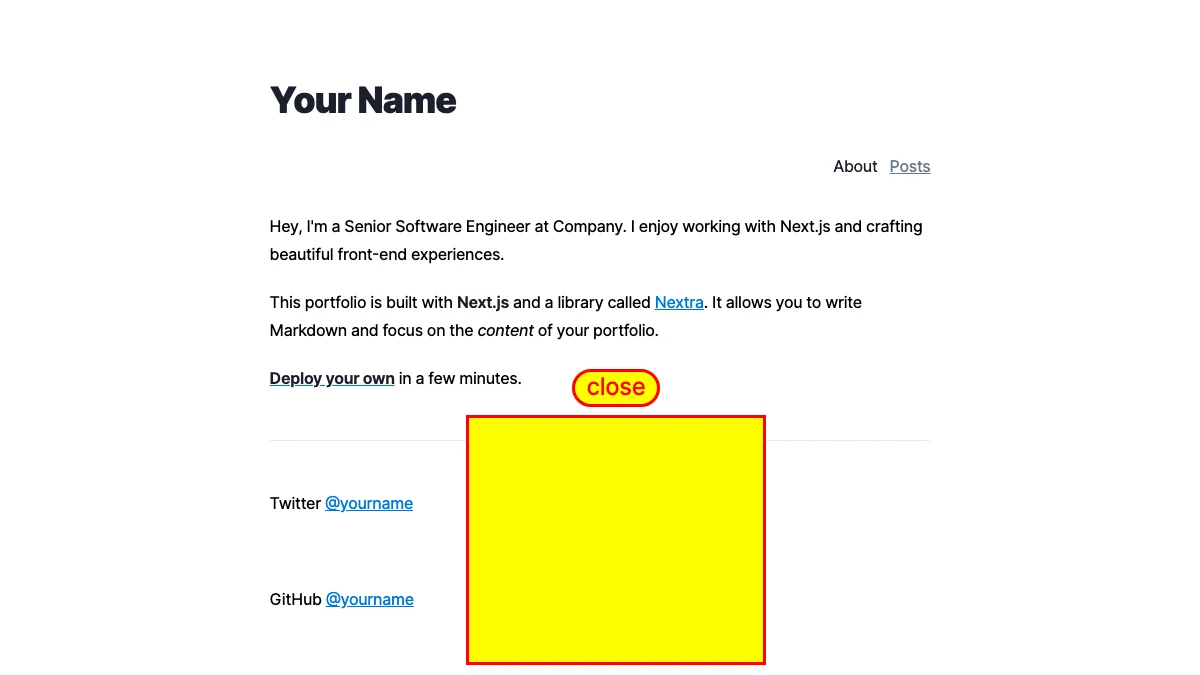Click the italic word content

click(x=506, y=330)
